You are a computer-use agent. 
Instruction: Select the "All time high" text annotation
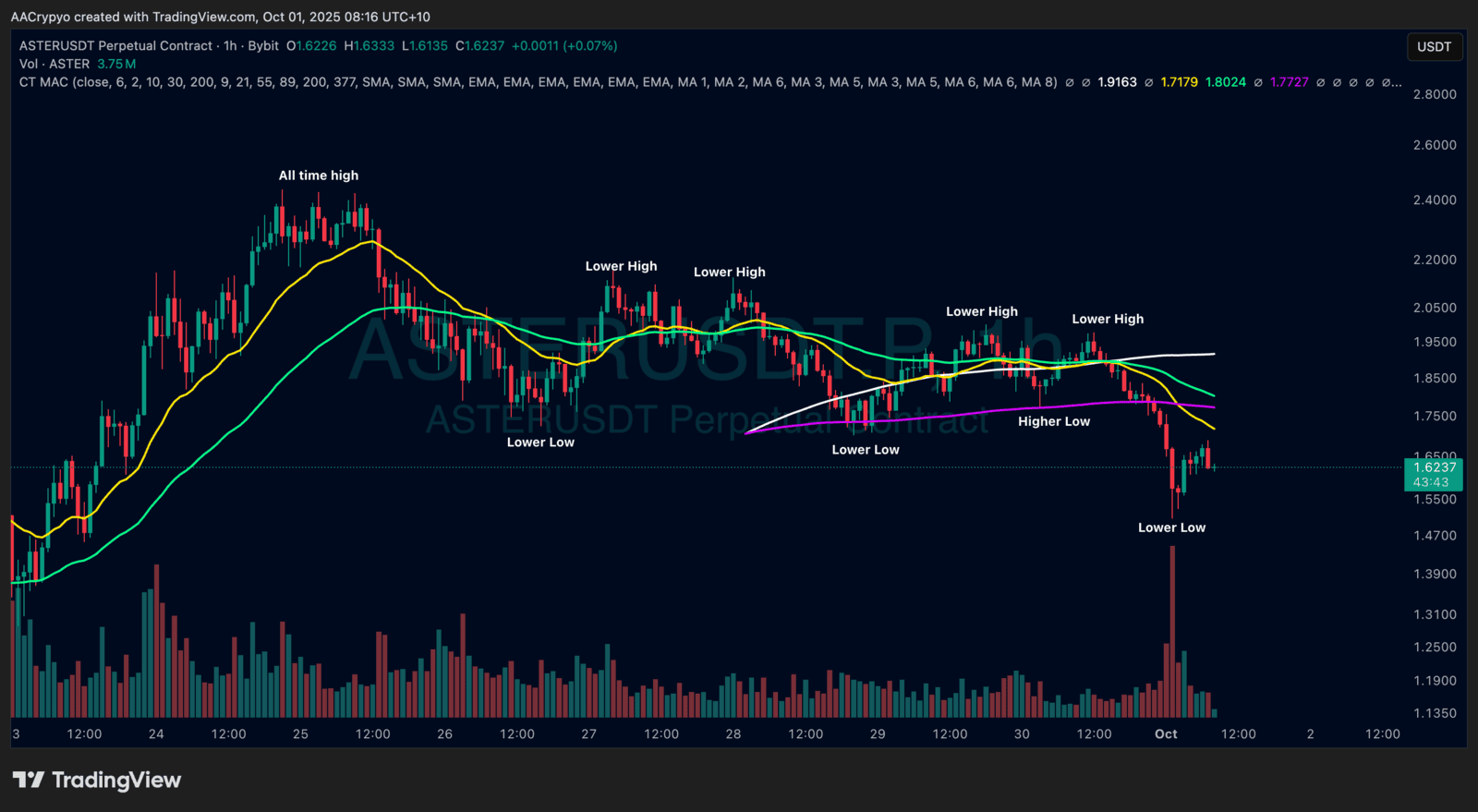click(319, 176)
